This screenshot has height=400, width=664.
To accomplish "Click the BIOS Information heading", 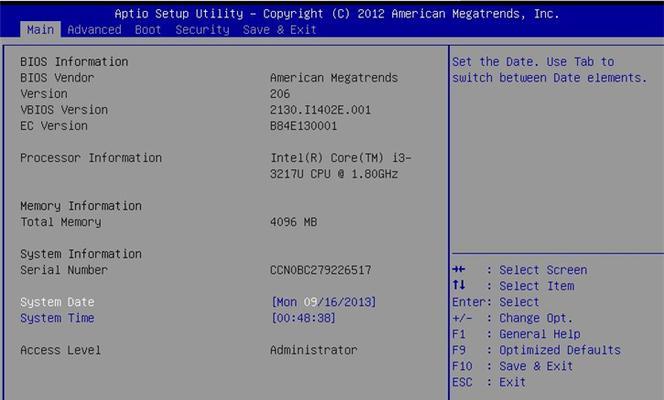I will [x=74, y=62].
